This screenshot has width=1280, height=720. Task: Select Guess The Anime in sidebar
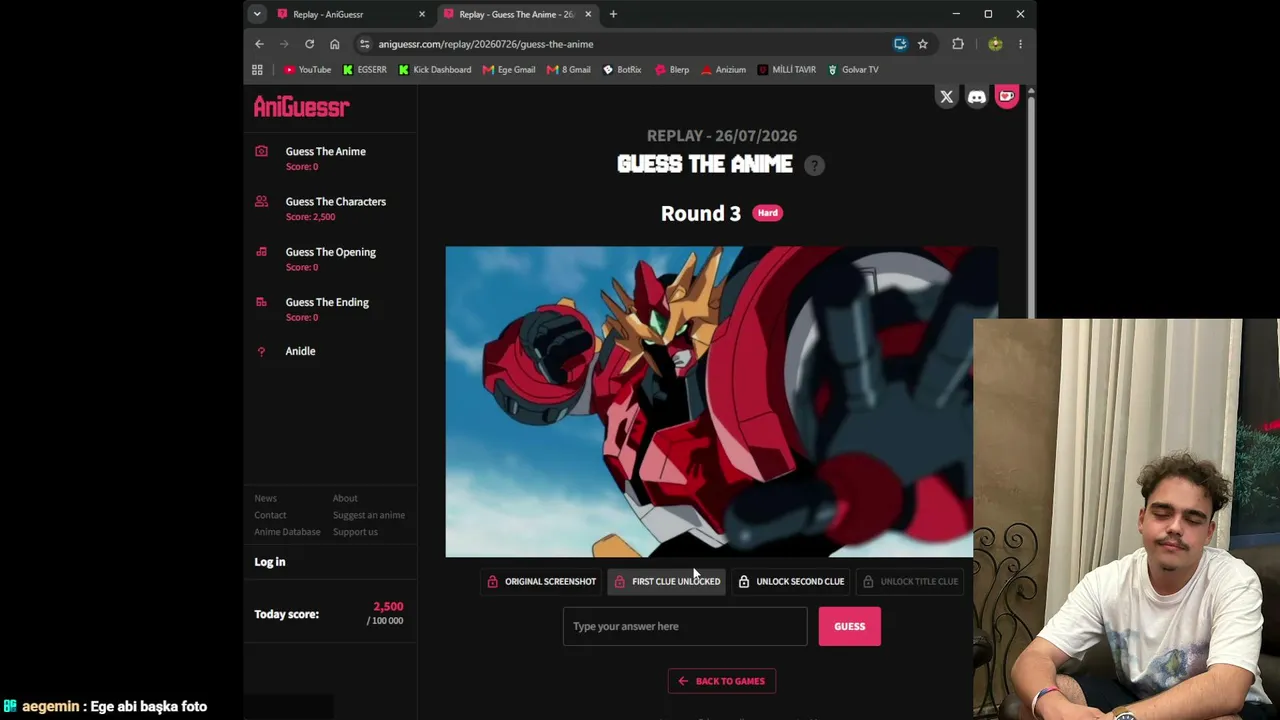click(x=326, y=152)
